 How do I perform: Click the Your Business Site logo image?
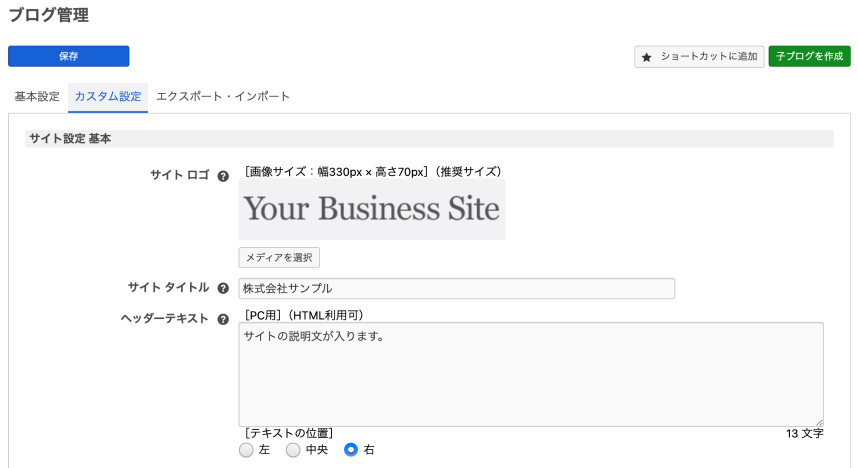[x=371, y=210]
